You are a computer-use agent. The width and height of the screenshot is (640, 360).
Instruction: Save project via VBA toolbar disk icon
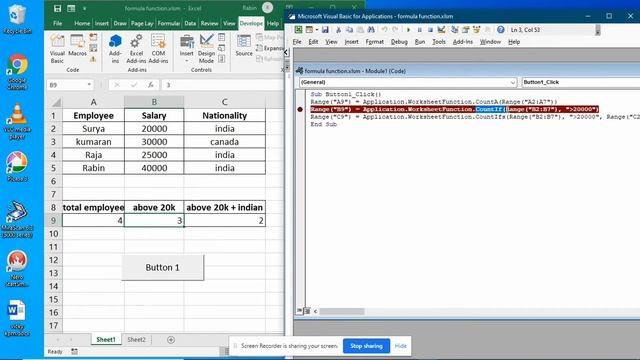[325, 30]
